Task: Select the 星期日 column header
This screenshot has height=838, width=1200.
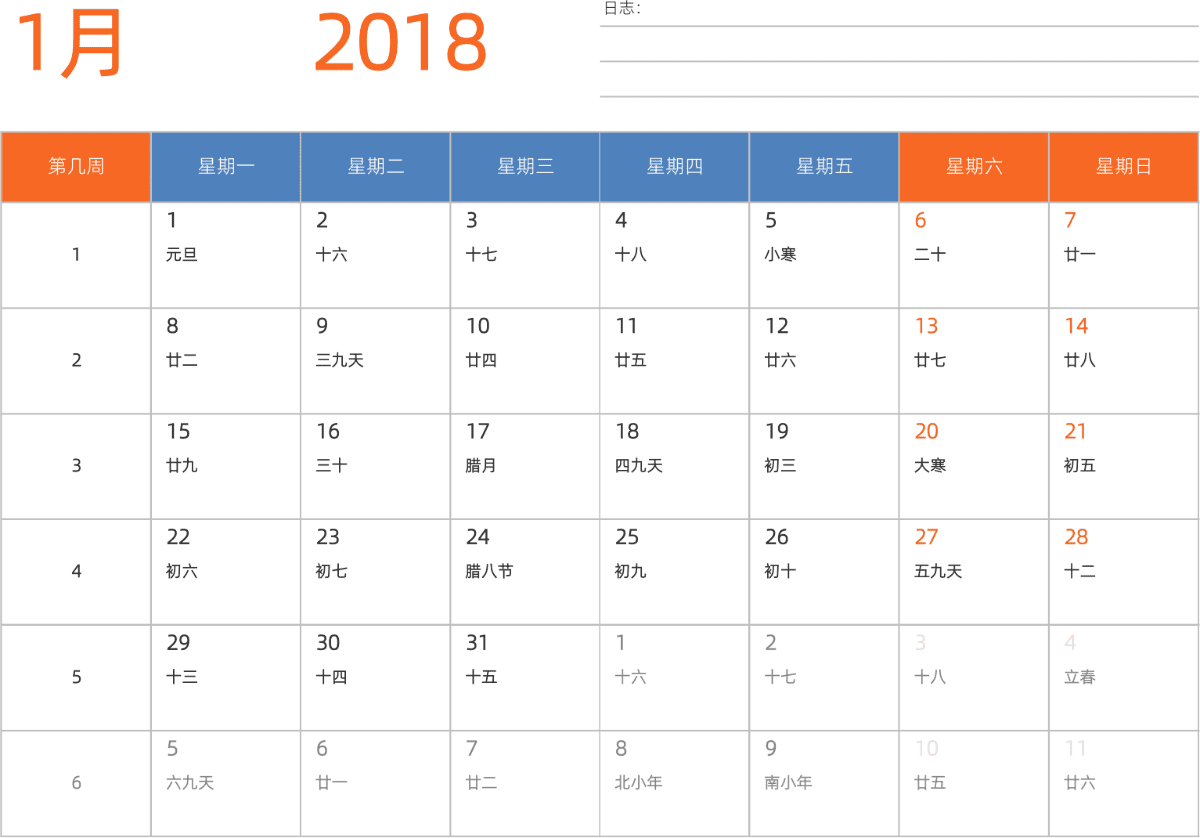Action: coord(1124,167)
